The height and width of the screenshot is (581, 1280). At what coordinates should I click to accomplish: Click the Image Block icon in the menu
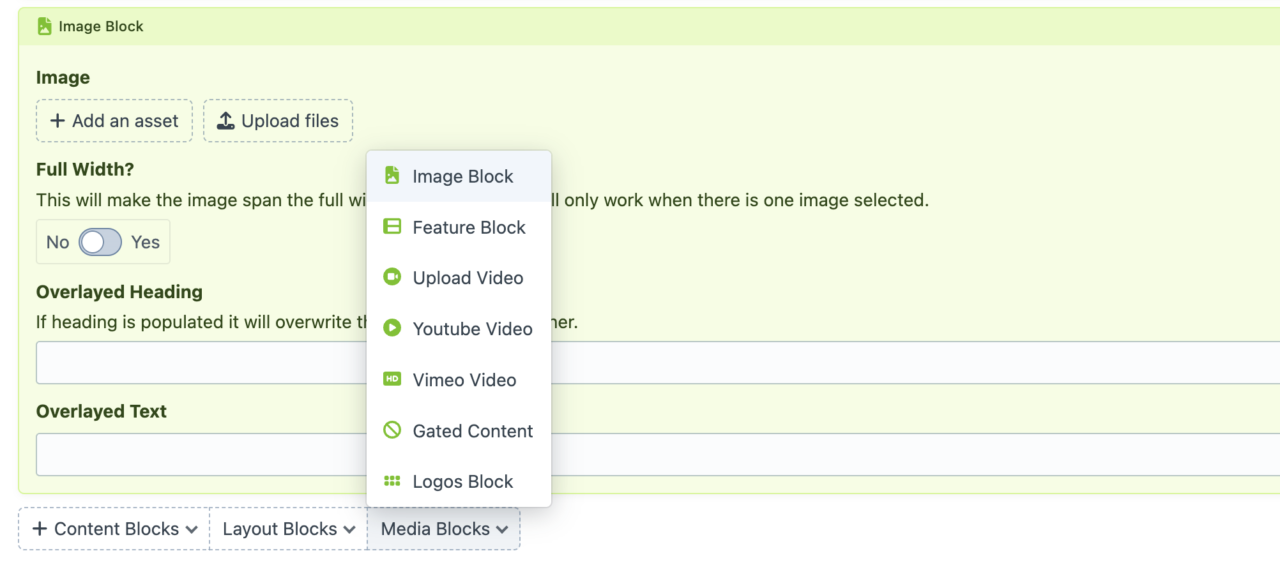pos(392,176)
